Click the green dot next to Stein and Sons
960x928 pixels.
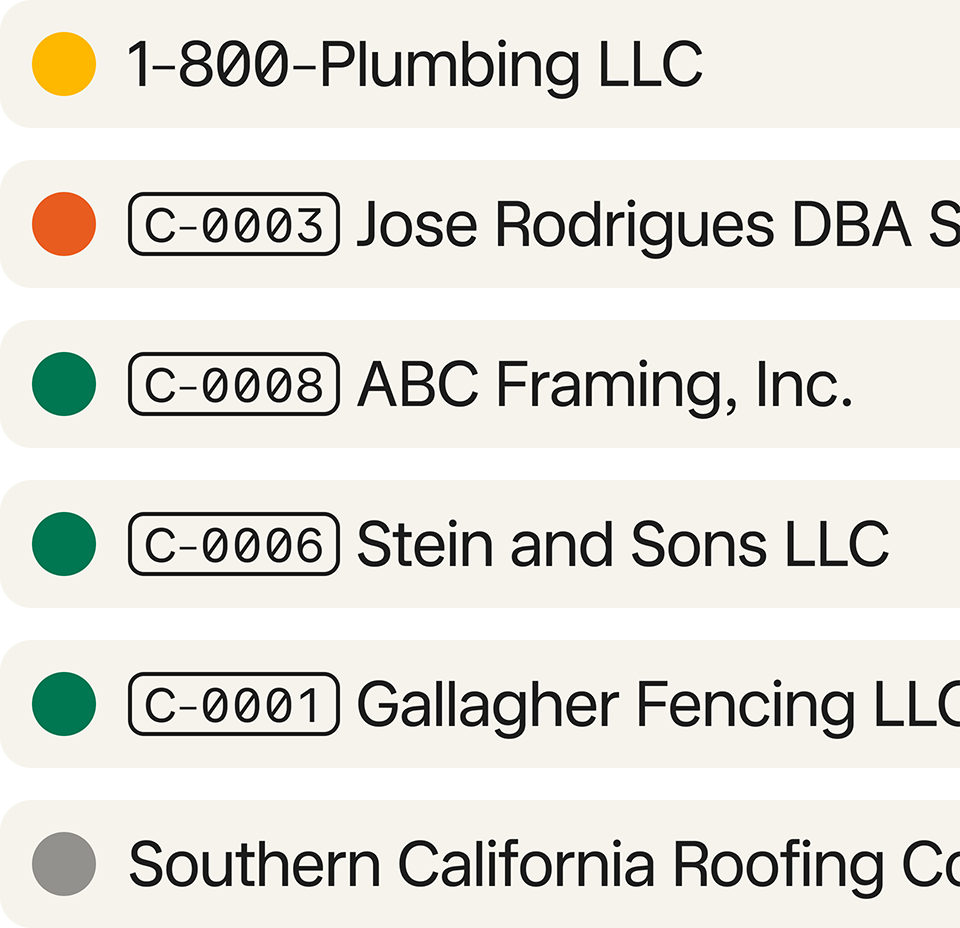point(64,544)
